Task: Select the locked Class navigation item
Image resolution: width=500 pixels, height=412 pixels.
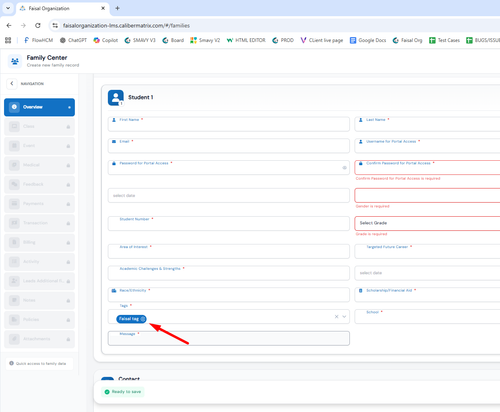Action: click(39, 126)
